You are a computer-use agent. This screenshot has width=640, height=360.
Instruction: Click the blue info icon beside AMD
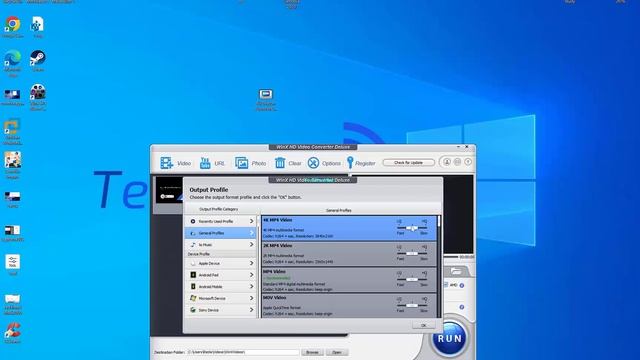(462, 285)
